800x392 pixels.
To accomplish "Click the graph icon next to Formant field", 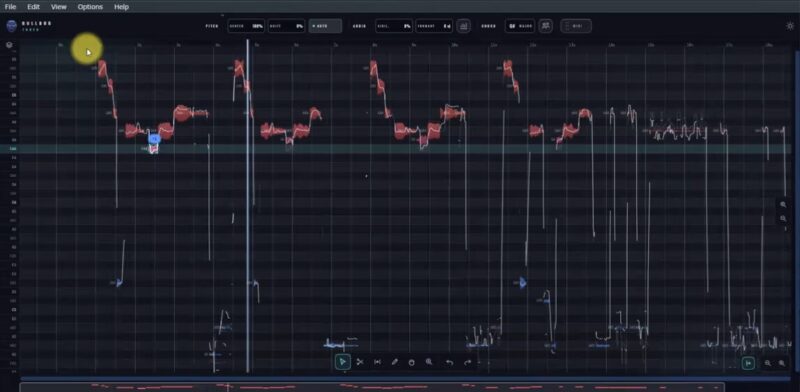I will (463, 26).
